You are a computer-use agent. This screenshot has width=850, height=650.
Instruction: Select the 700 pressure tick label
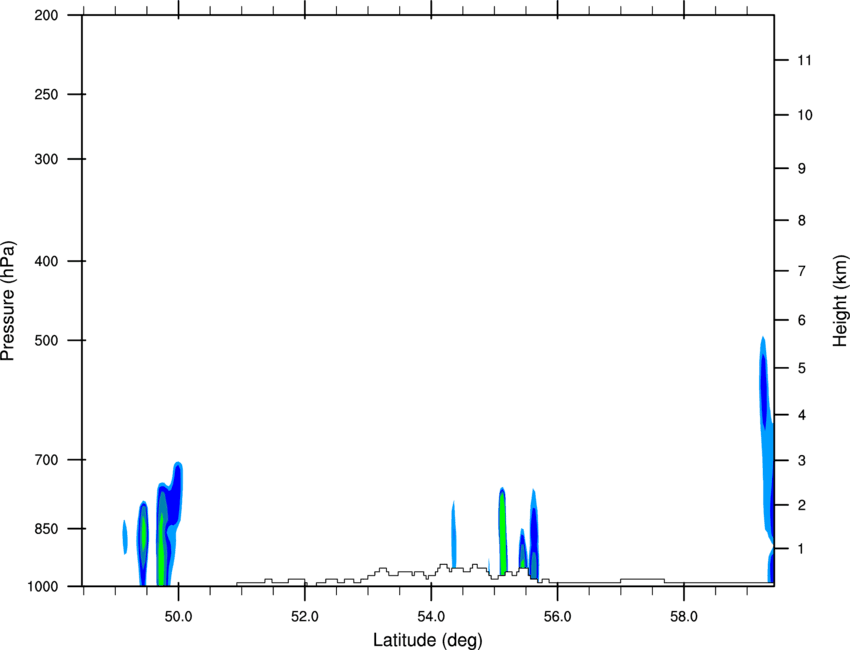[46, 459]
